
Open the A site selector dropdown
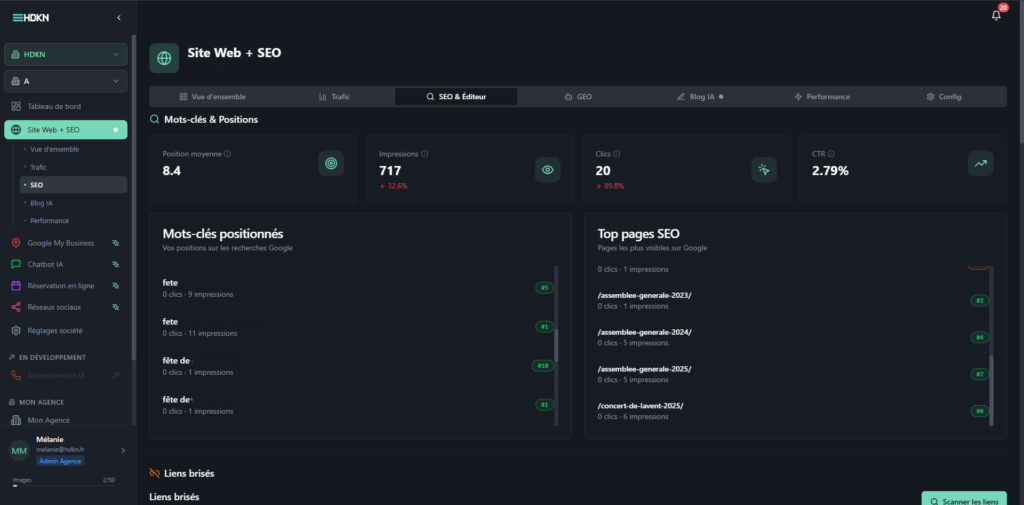click(x=66, y=81)
